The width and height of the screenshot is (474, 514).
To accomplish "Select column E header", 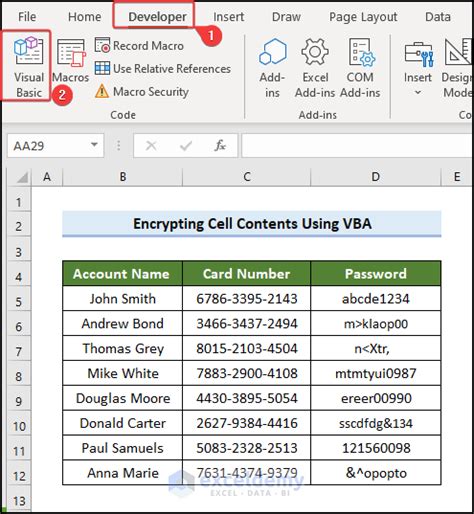I will point(457,177).
